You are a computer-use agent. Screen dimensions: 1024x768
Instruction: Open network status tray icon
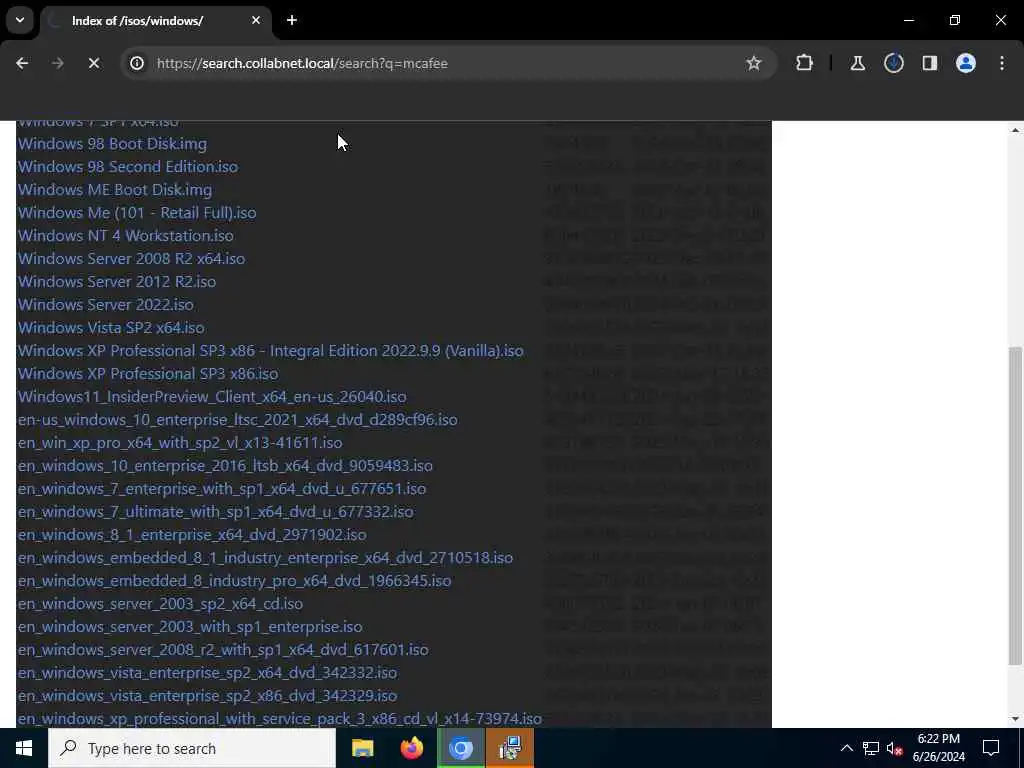point(871,748)
